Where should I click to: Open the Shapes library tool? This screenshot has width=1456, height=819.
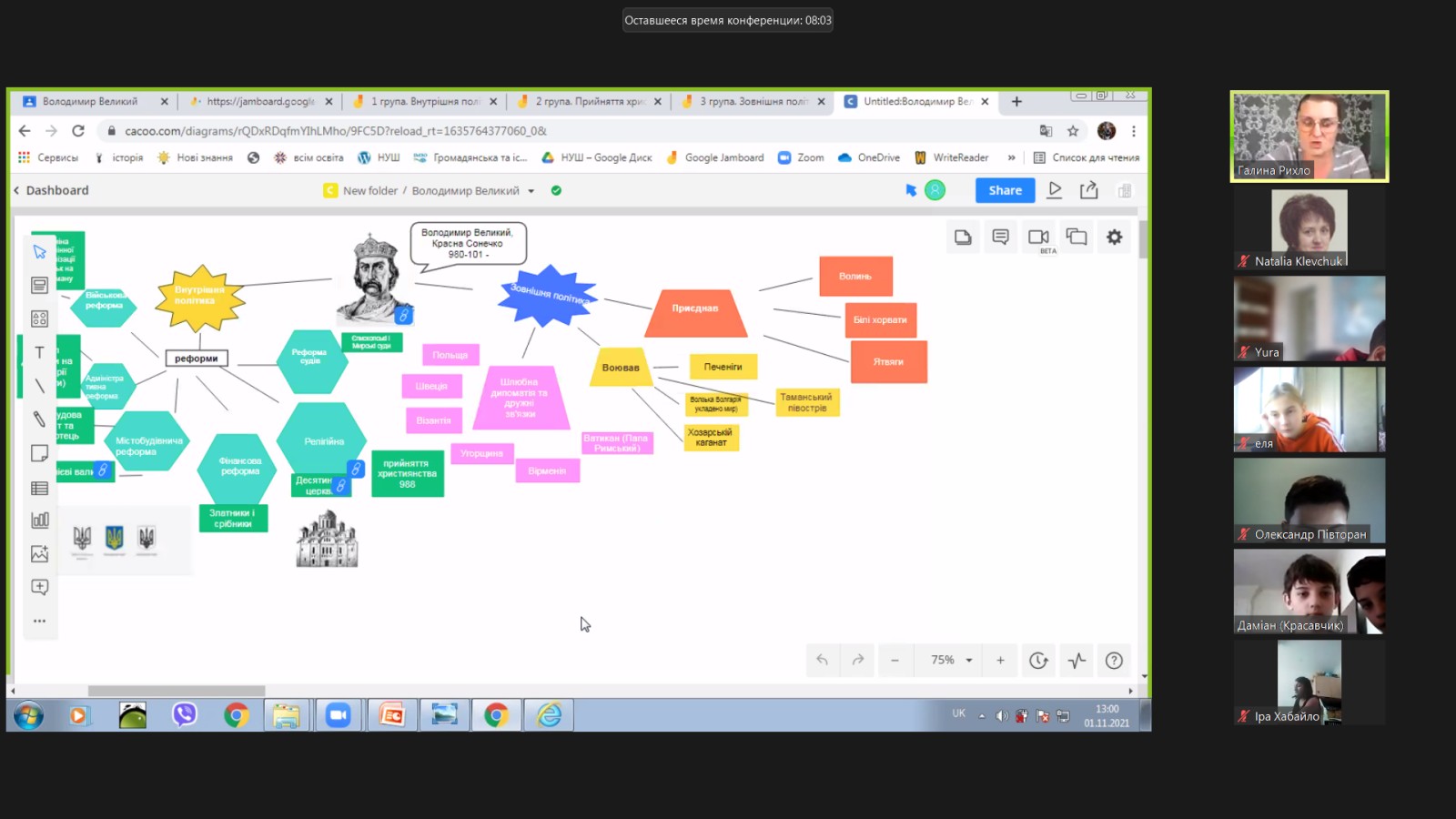(39, 318)
